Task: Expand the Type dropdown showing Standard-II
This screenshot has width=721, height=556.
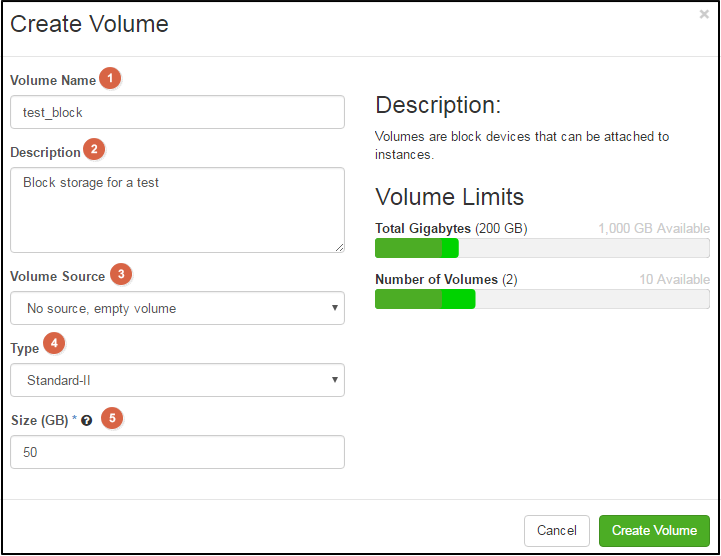Action: (x=177, y=380)
